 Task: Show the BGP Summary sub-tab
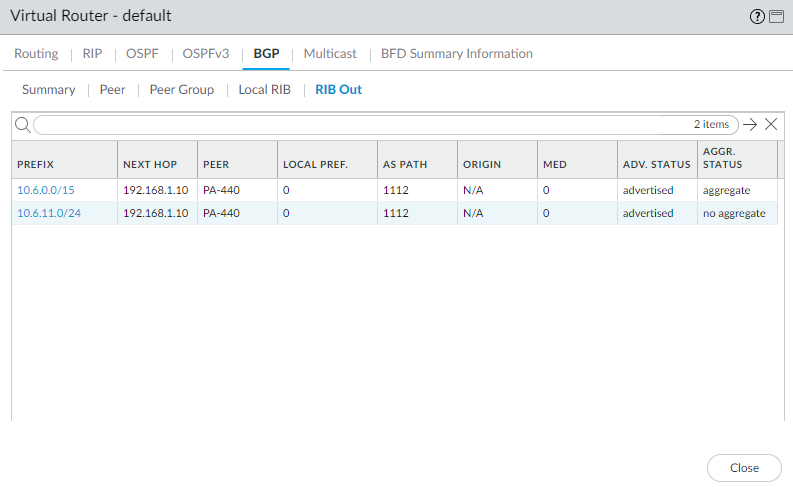(48, 90)
